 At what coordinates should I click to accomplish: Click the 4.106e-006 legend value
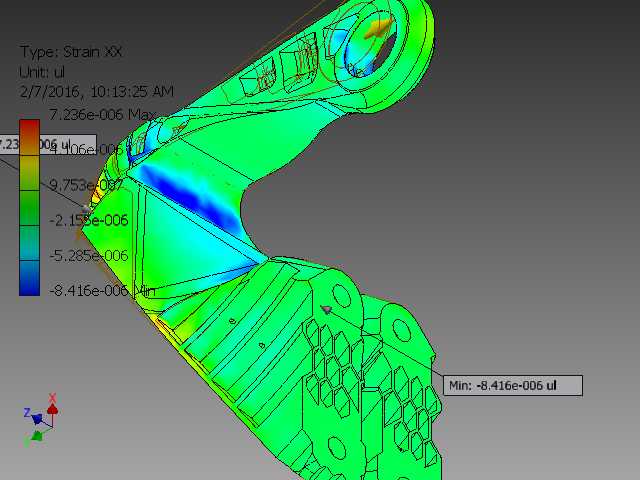click(86, 150)
